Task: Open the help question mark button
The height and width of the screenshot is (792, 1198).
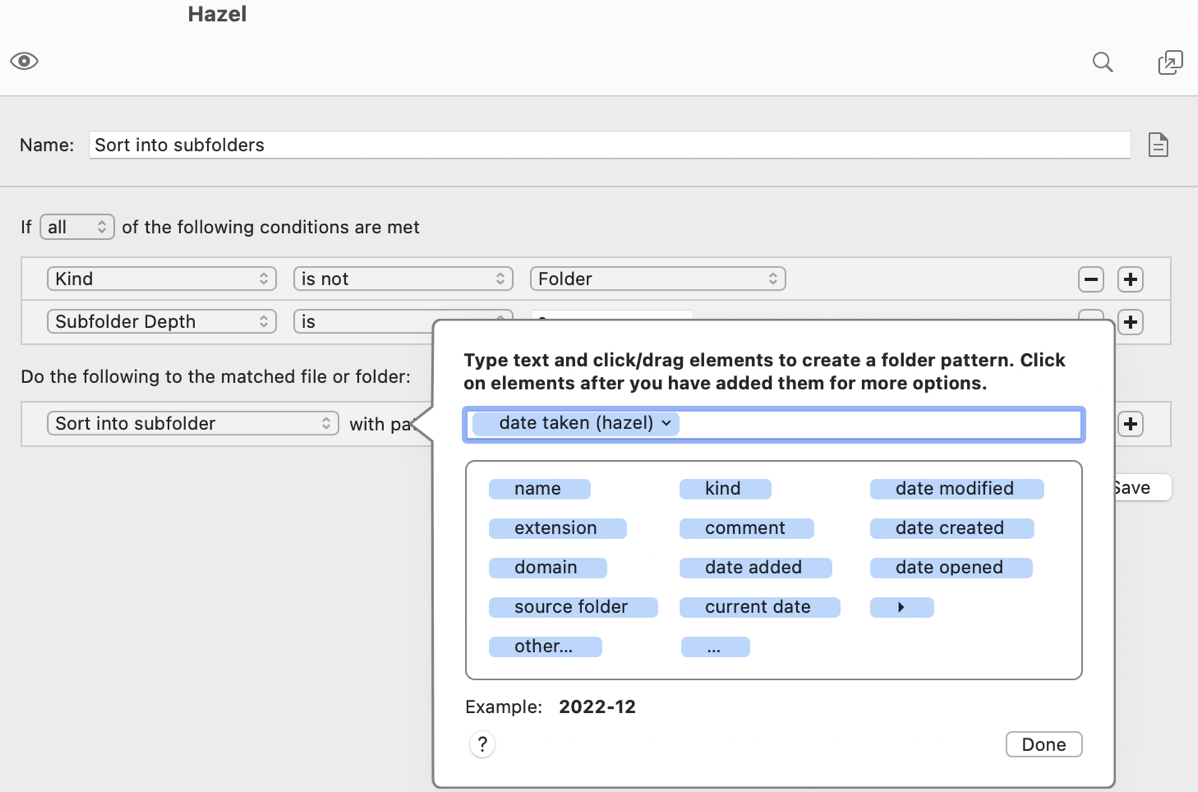Action: pyautogui.click(x=482, y=744)
